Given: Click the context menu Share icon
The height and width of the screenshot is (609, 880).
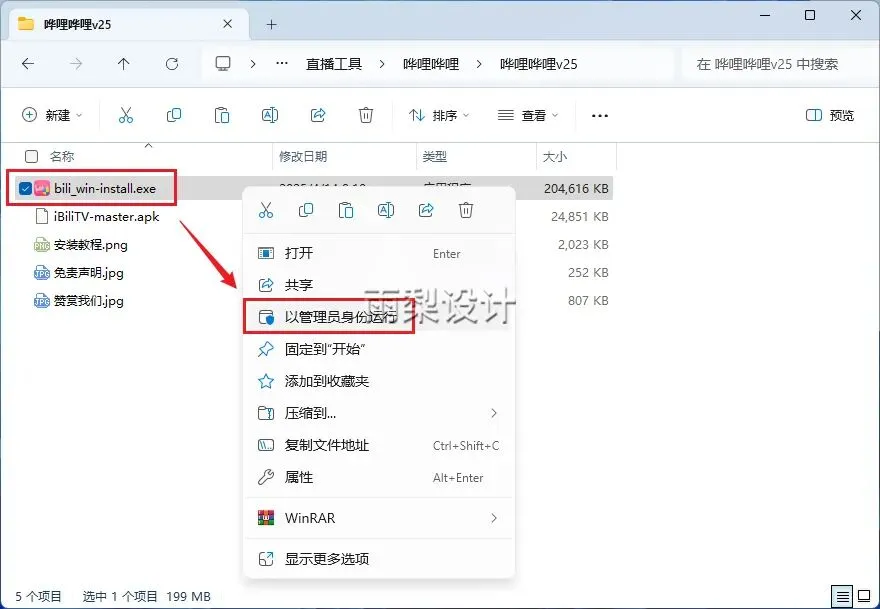Looking at the screenshot, I should click(x=426, y=210).
